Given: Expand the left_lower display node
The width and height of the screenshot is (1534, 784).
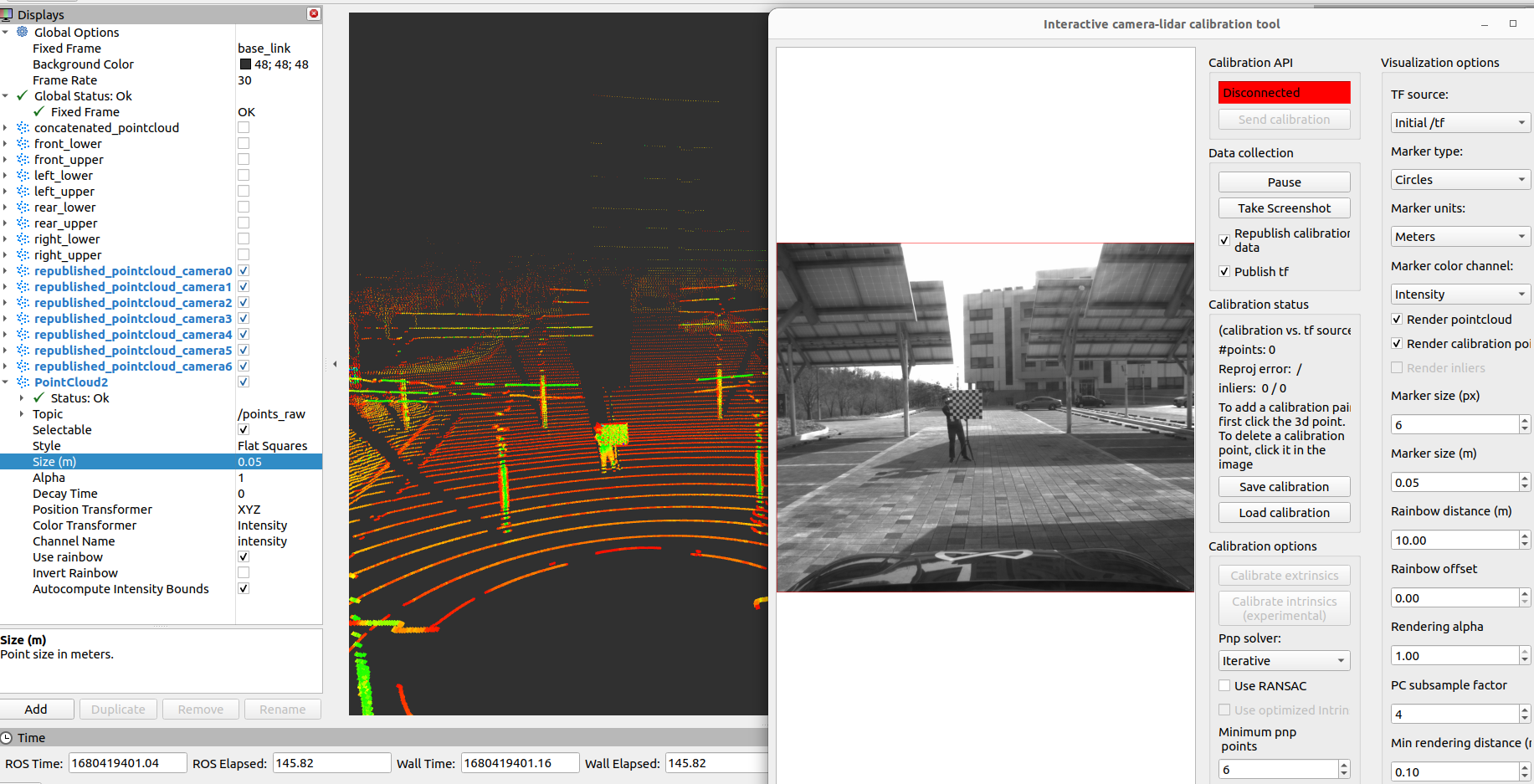Looking at the screenshot, I should 6,175.
